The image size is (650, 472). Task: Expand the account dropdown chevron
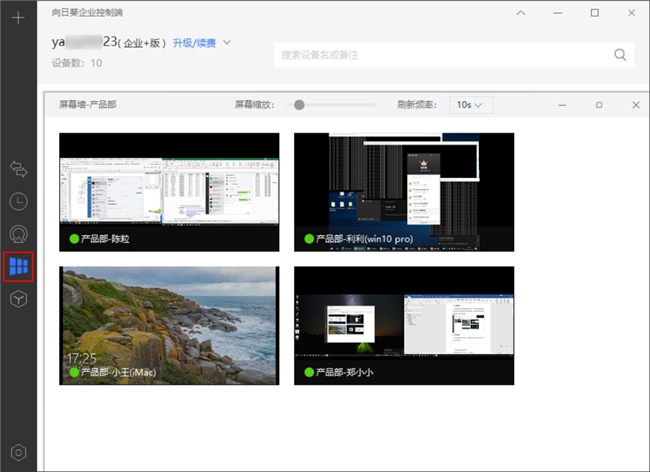tap(227, 43)
